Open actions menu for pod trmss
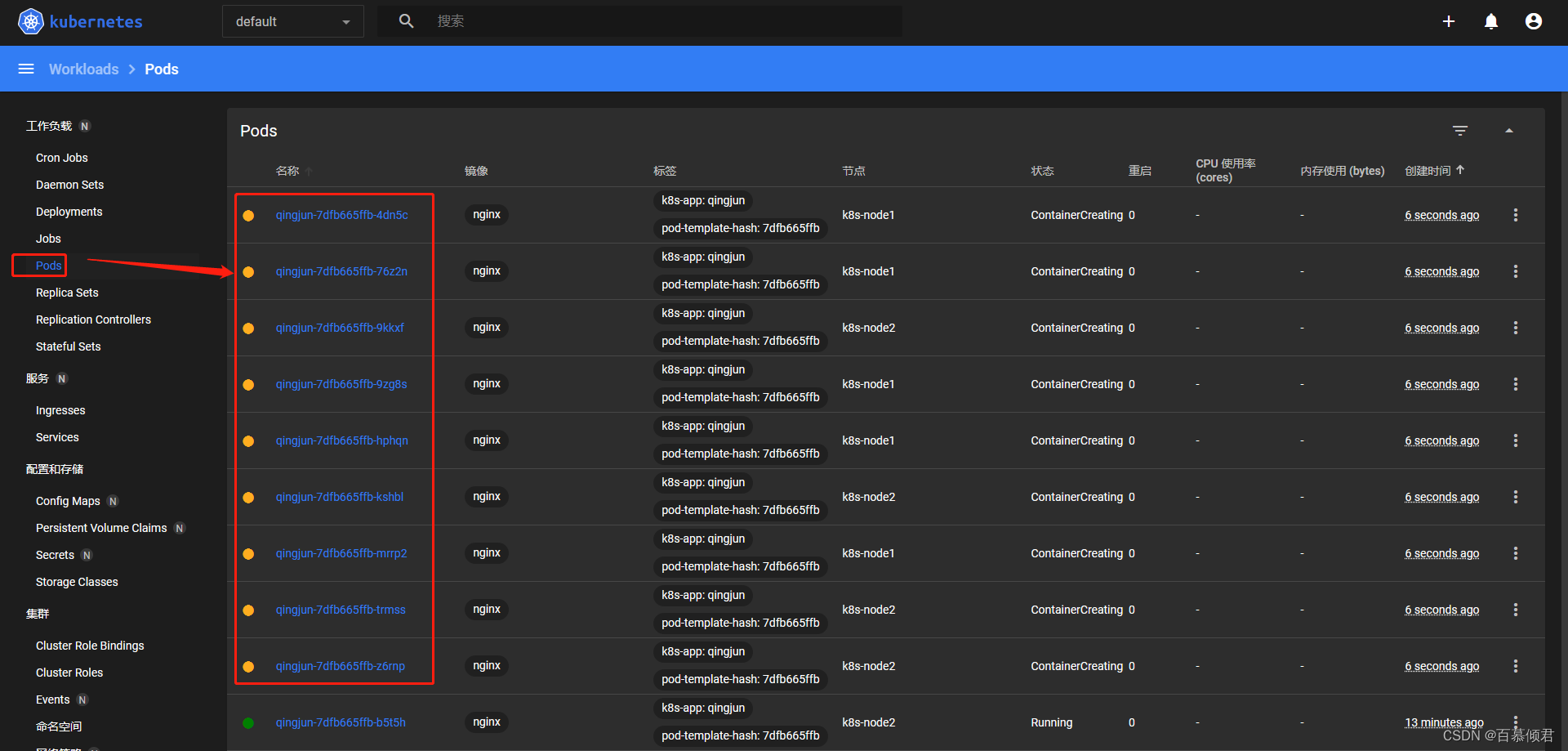Image resolution: width=1568 pixels, height=751 pixels. 1516,610
